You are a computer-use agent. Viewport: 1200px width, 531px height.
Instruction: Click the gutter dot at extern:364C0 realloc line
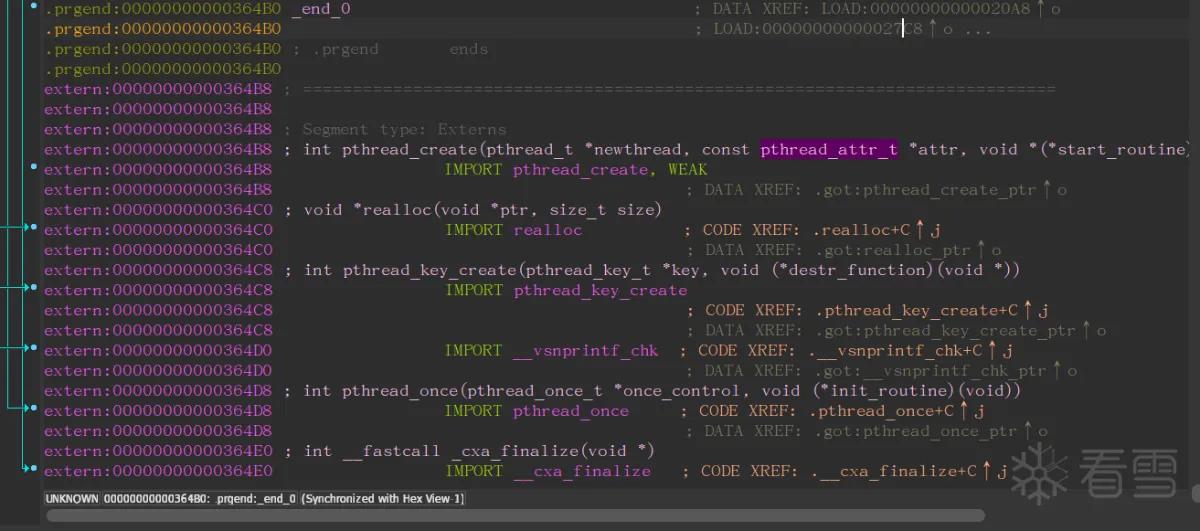coord(34,228)
